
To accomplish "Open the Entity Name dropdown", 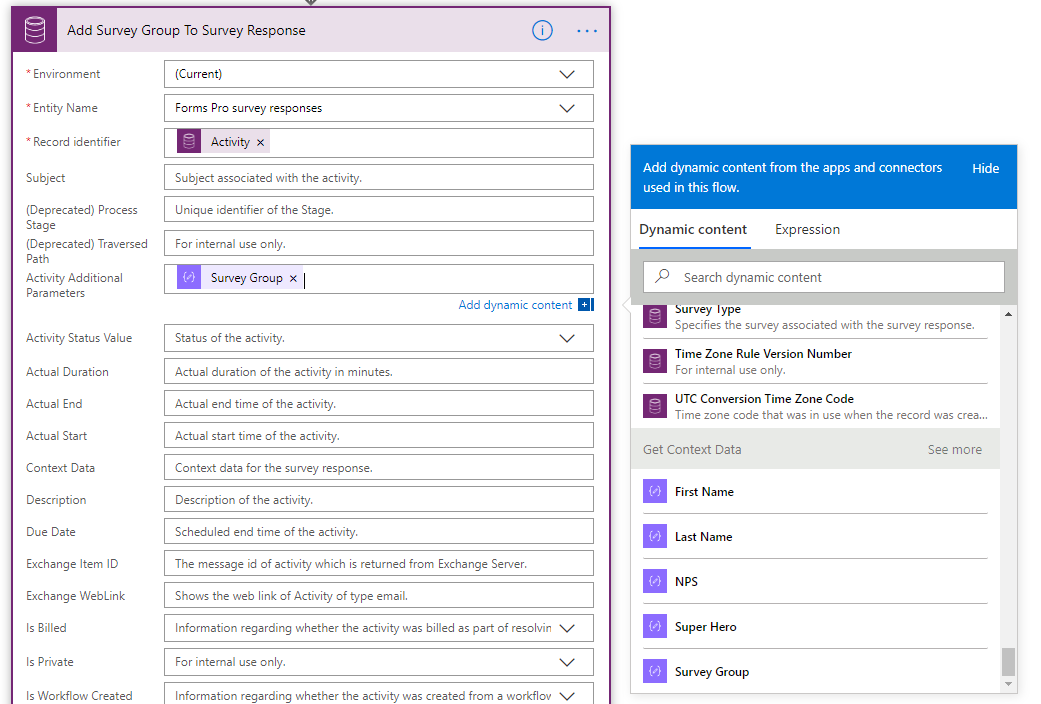I will [x=567, y=107].
